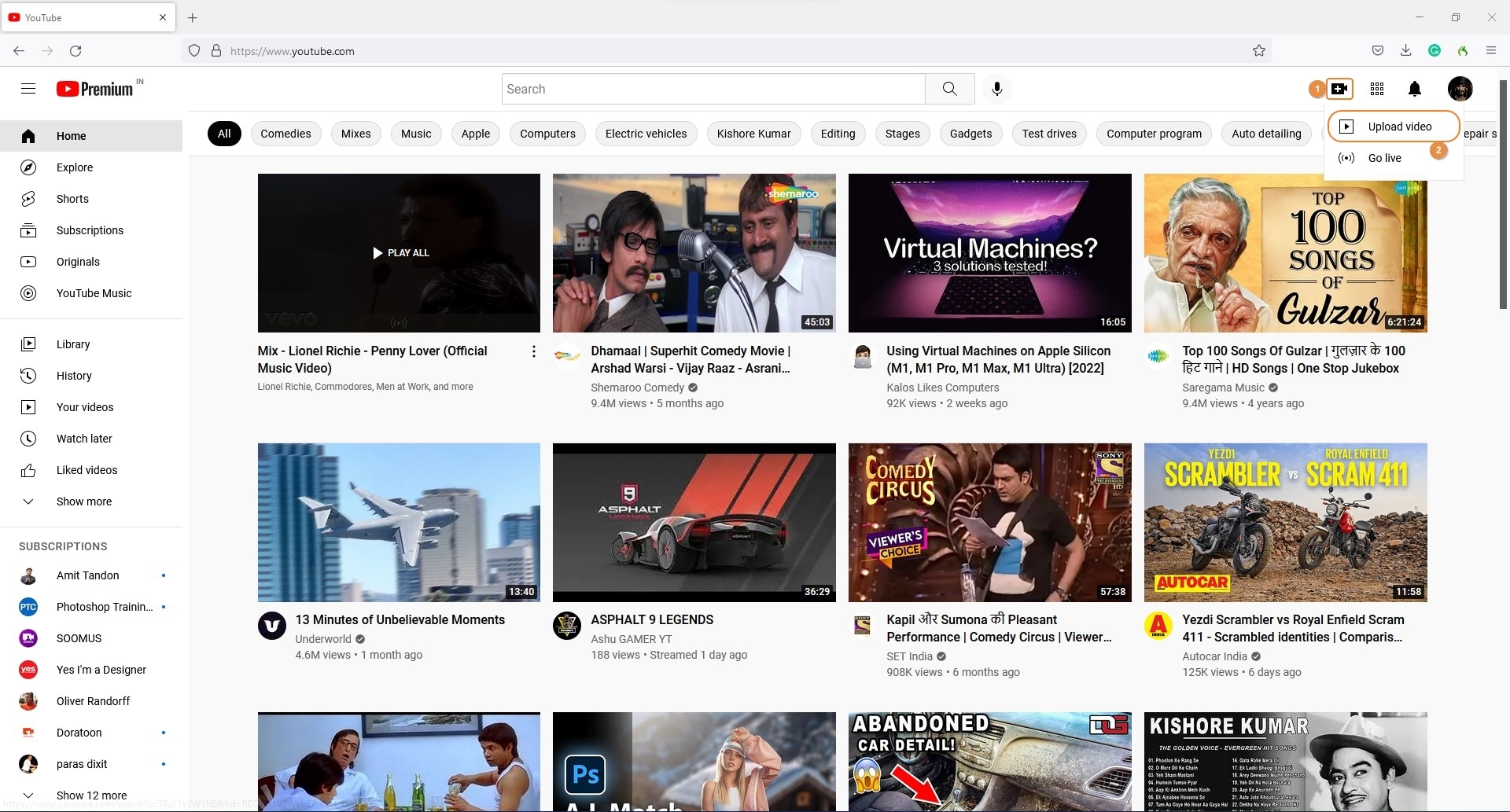1510x812 pixels.
Task: Select the Editing filter chip
Action: tap(838, 134)
